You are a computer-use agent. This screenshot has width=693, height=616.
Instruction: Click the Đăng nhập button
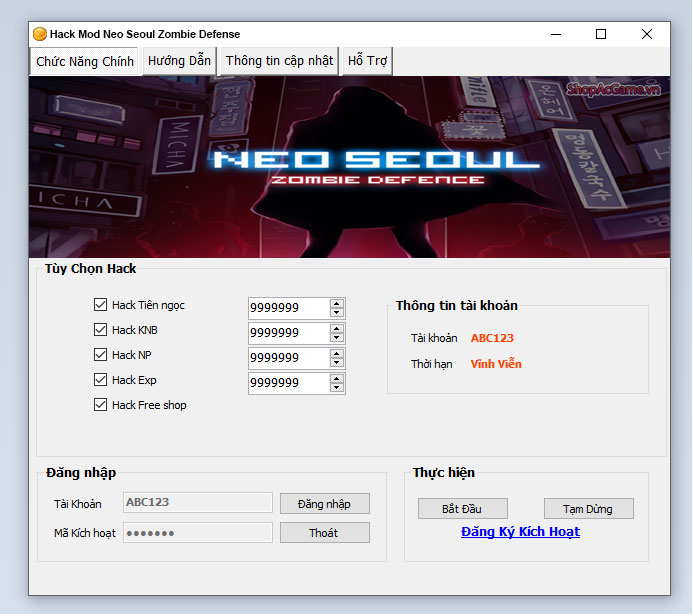(325, 504)
